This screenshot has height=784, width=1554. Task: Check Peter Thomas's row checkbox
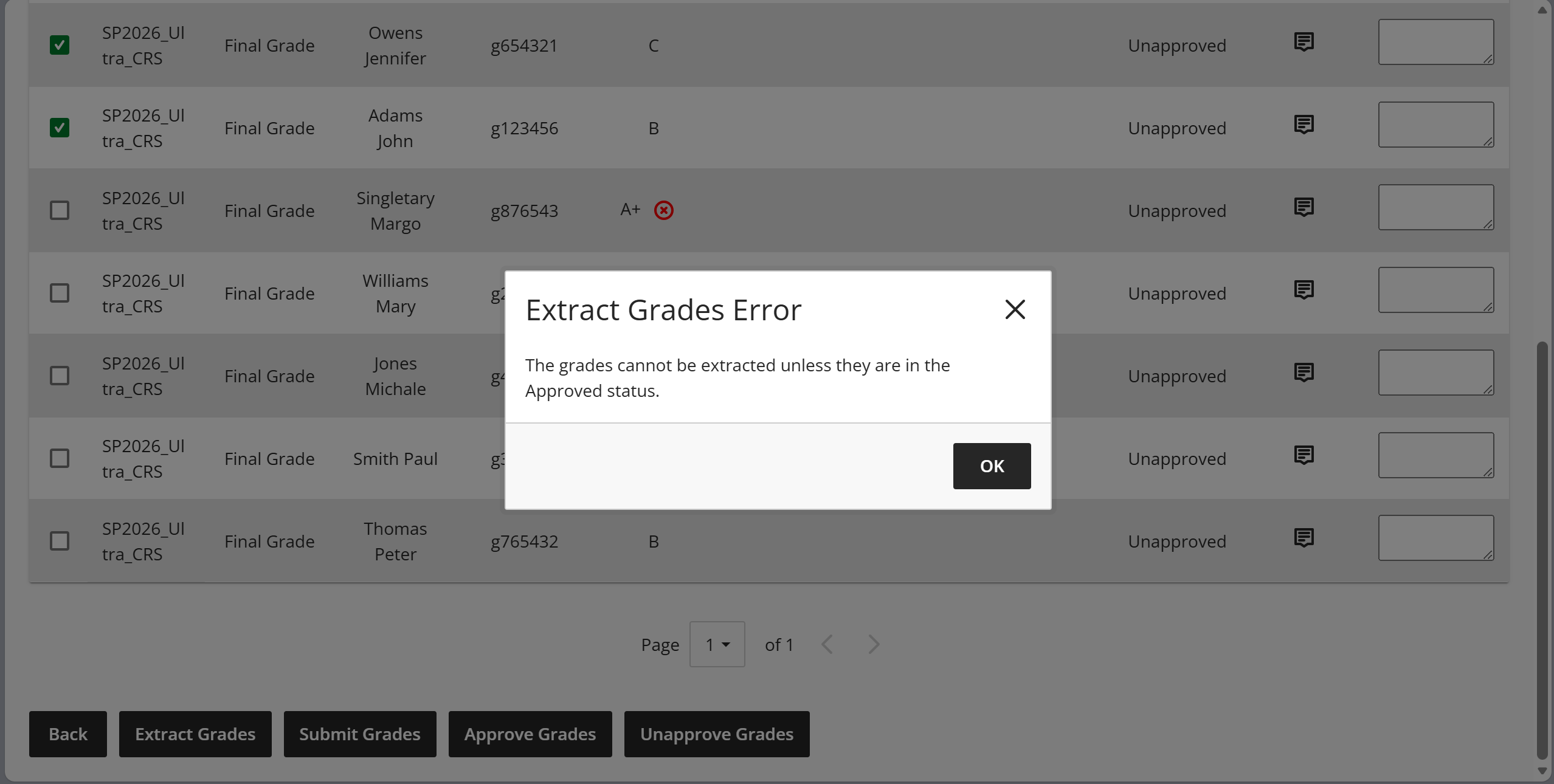pos(59,540)
